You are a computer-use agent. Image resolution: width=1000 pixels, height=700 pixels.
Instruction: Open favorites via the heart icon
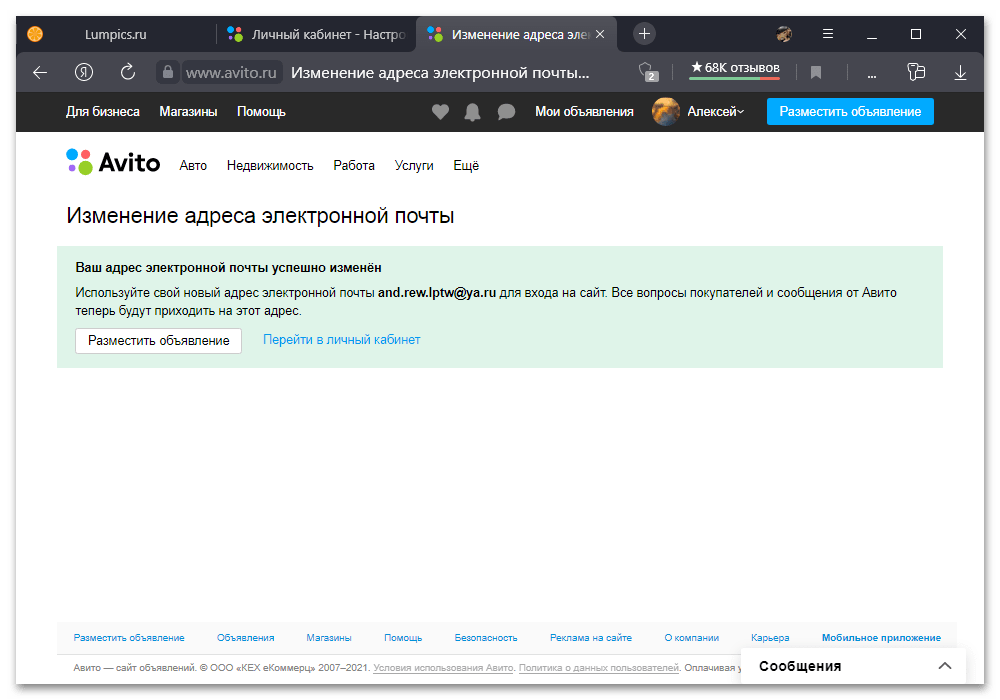440,112
